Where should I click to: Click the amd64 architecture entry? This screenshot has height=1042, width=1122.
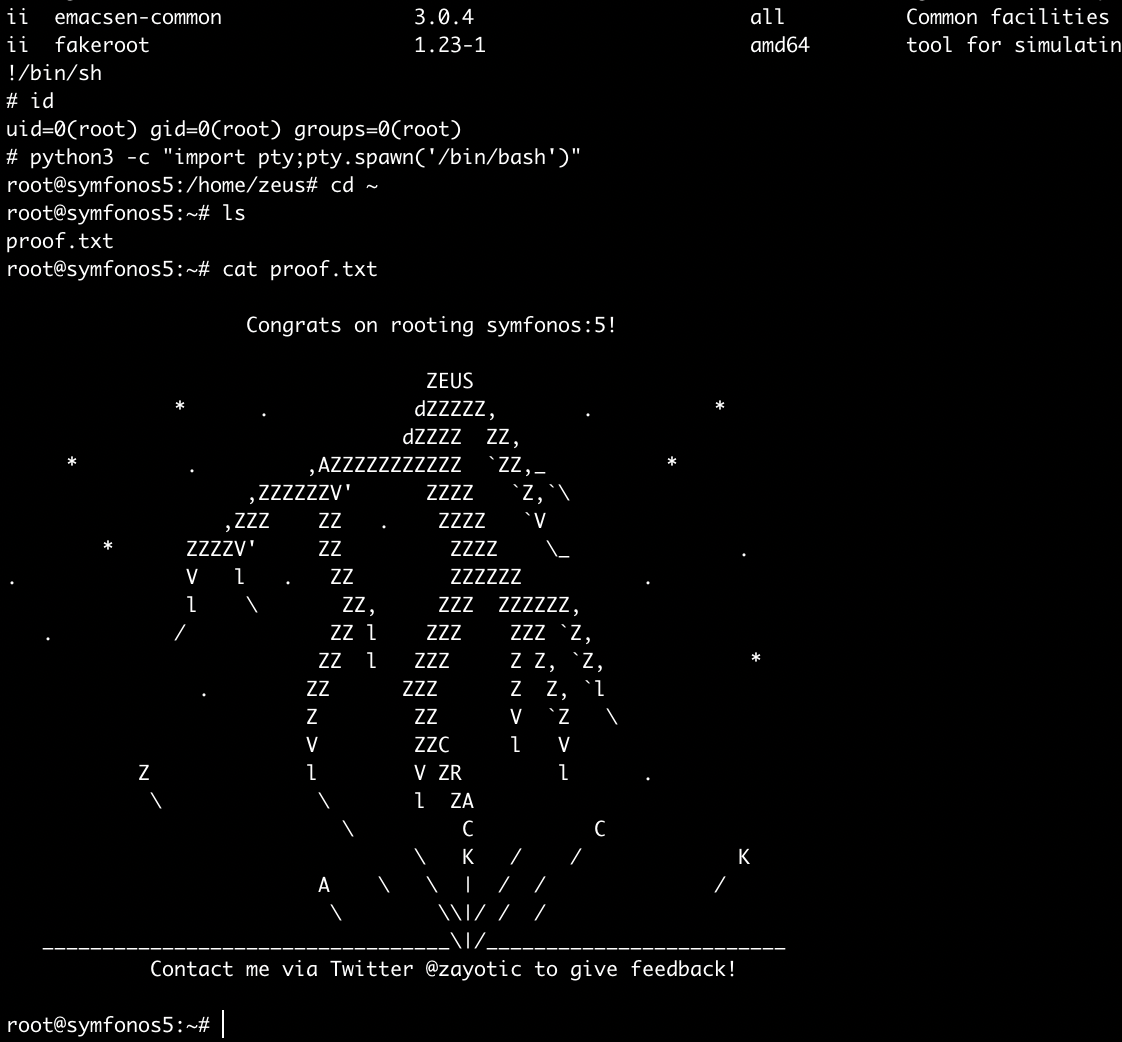(779, 45)
